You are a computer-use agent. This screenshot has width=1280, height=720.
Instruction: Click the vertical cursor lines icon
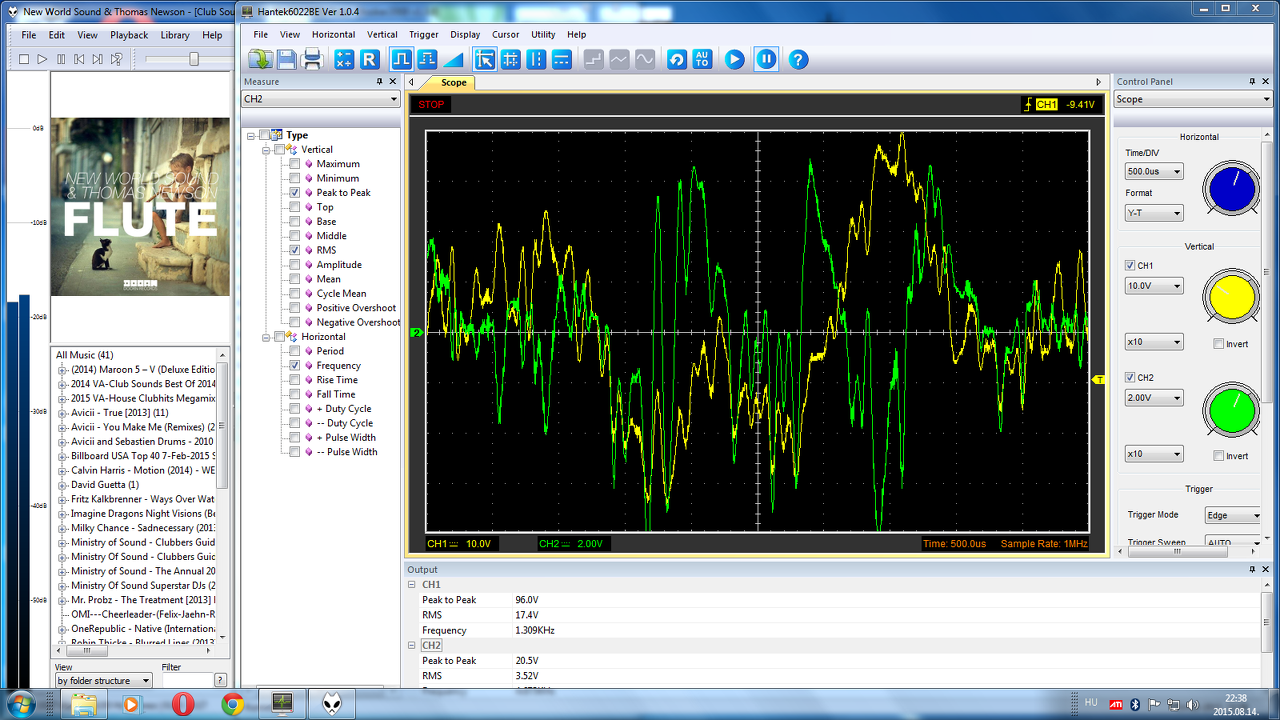point(536,59)
